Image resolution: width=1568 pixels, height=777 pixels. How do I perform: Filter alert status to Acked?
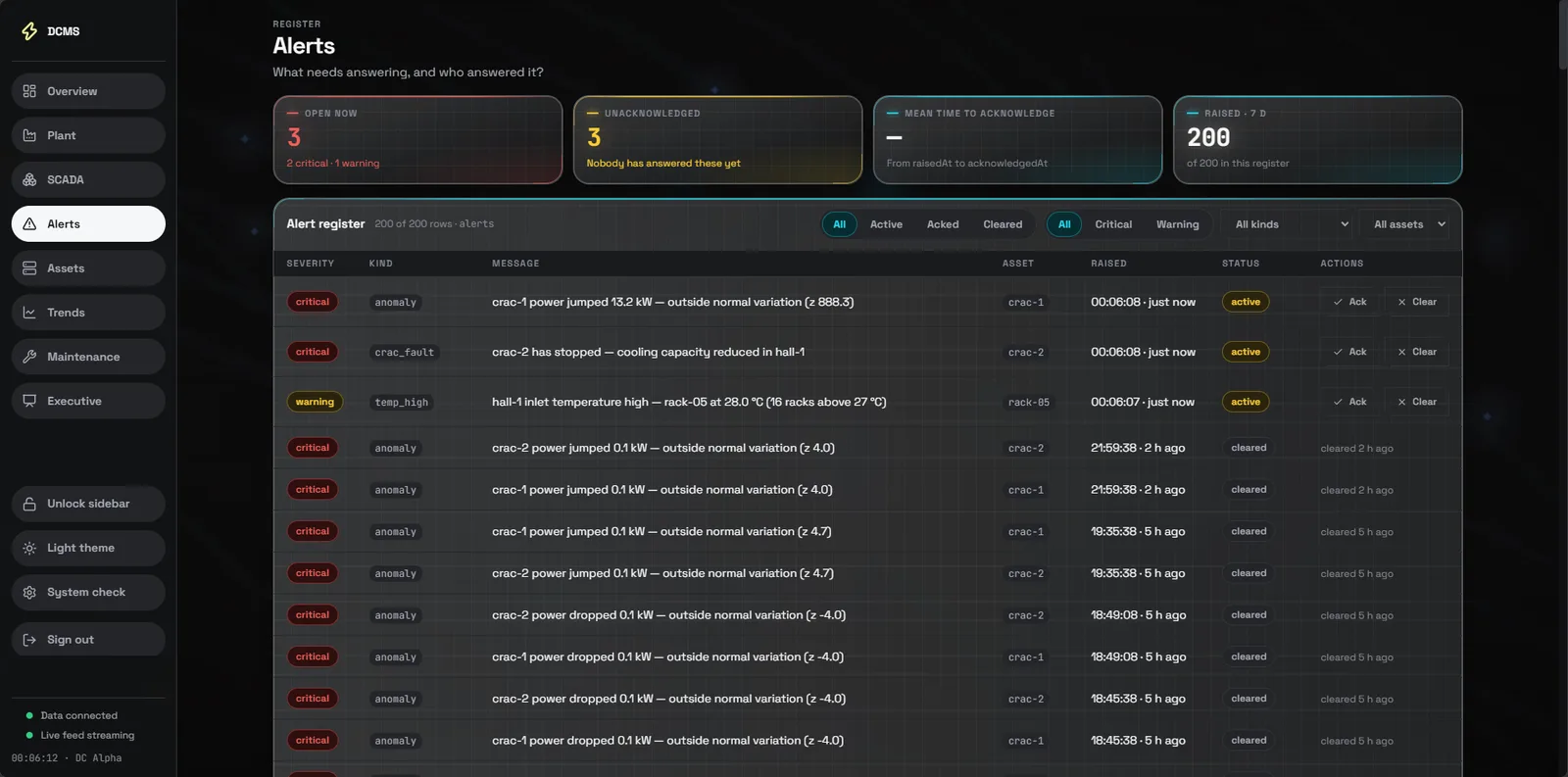pyautogui.click(x=943, y=224)
